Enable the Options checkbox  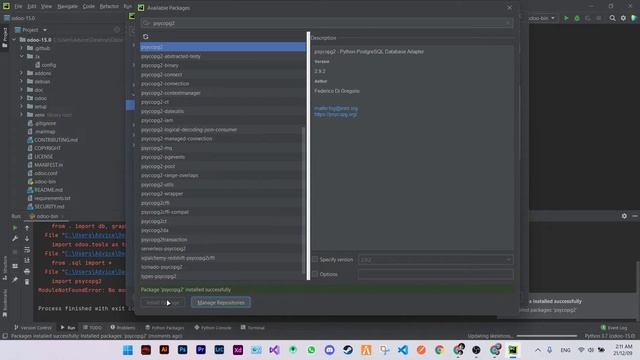(x=315, y=274)
